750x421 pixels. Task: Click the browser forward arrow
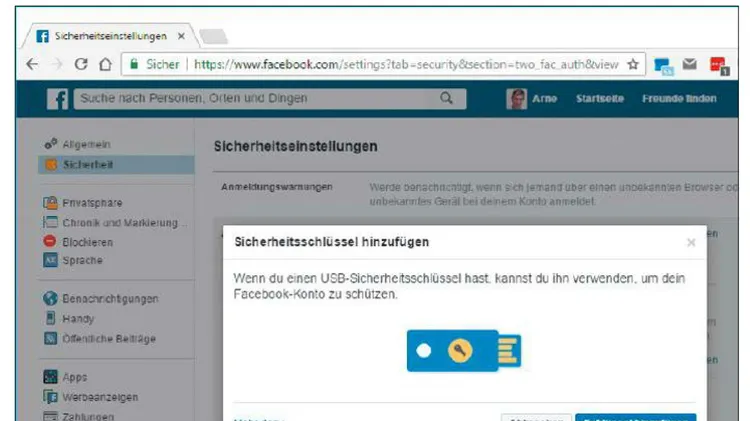tap(57, 64)
